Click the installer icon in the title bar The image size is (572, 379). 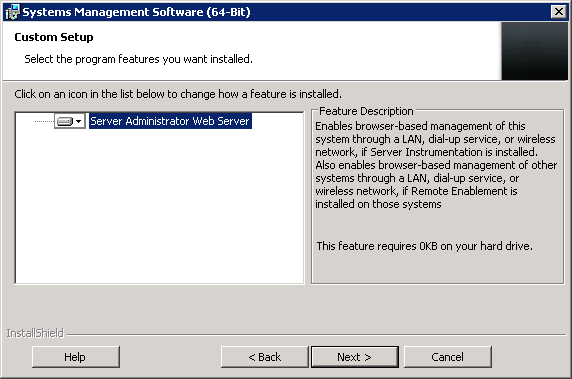[x=12, y=12]
